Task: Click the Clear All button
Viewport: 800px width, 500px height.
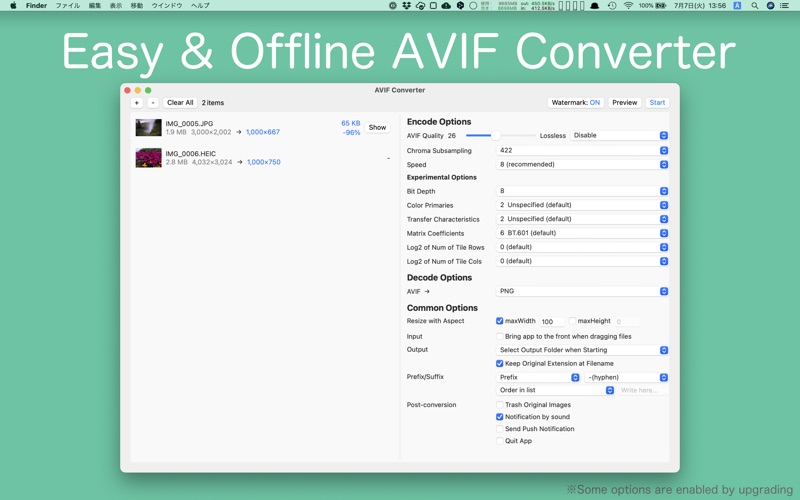Action: coord(180,103)
